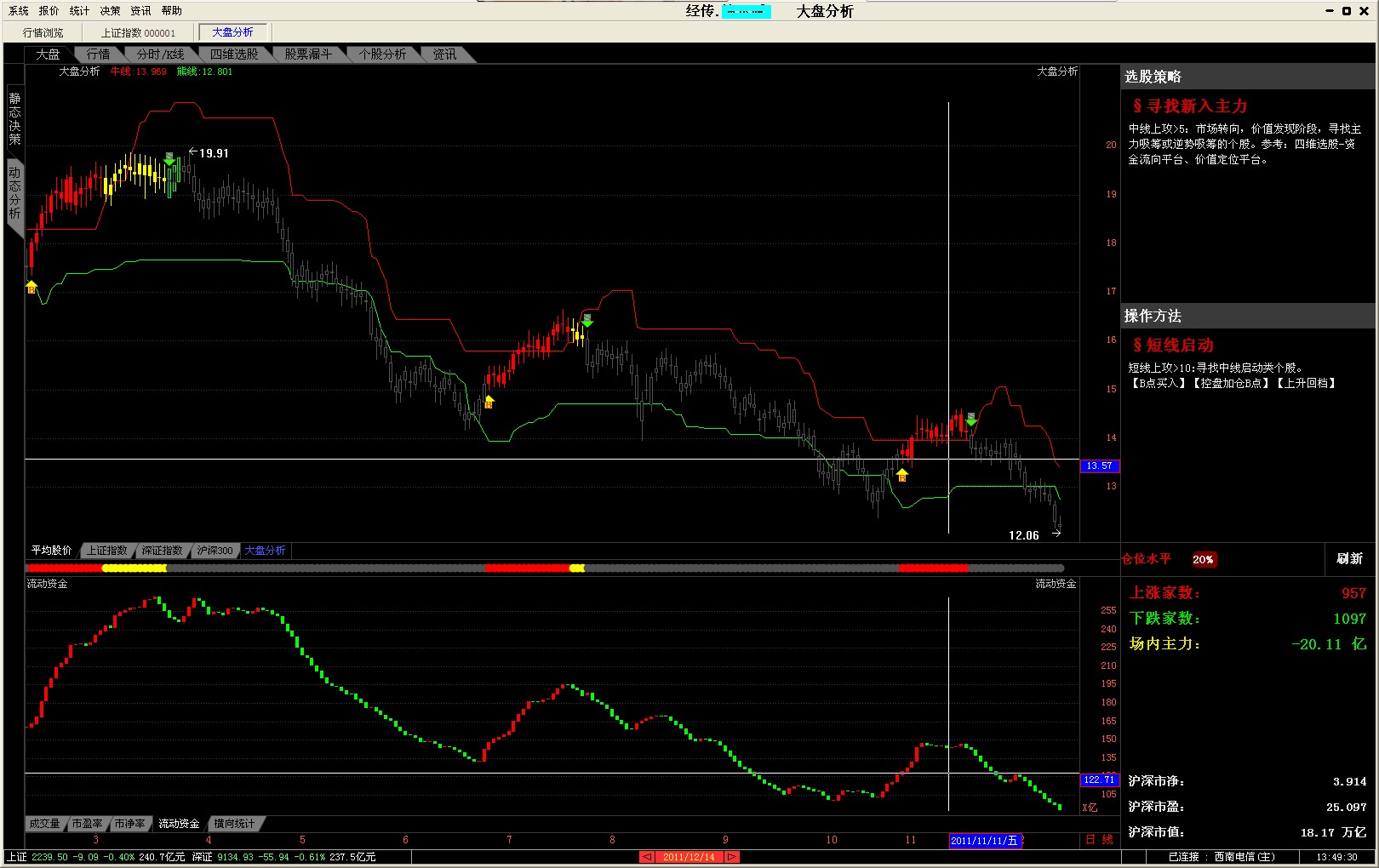
Task: Click the 下跌家数 value 1097
Action: tap(1349, 619)
